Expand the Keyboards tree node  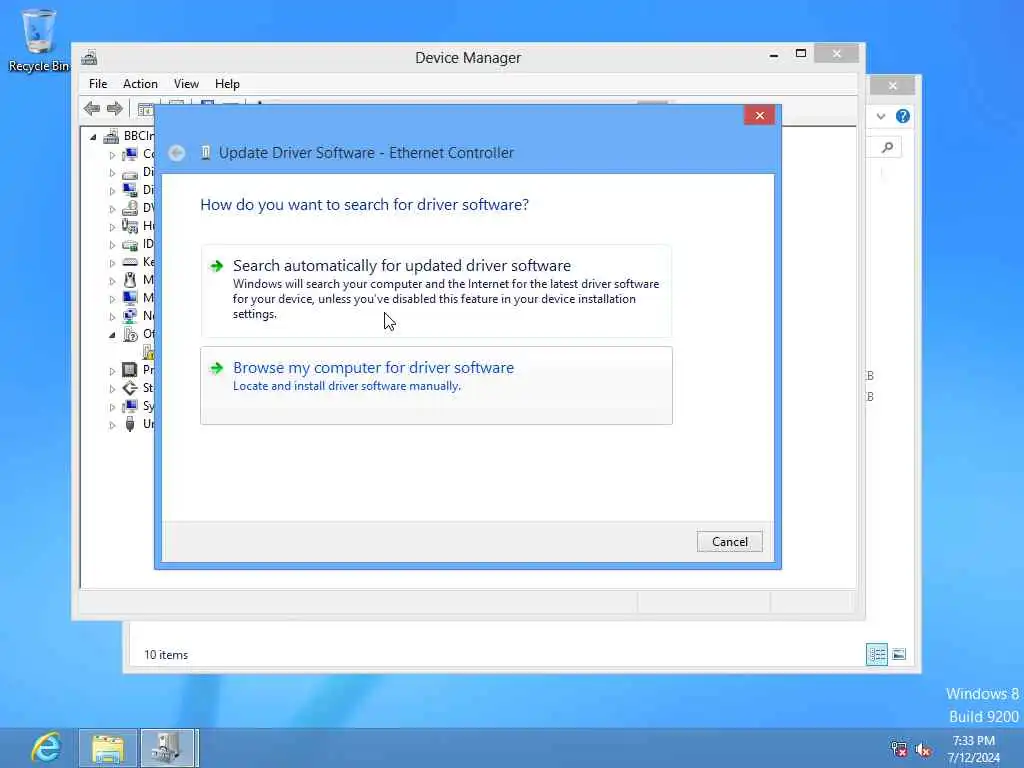[x=112, y=263]
